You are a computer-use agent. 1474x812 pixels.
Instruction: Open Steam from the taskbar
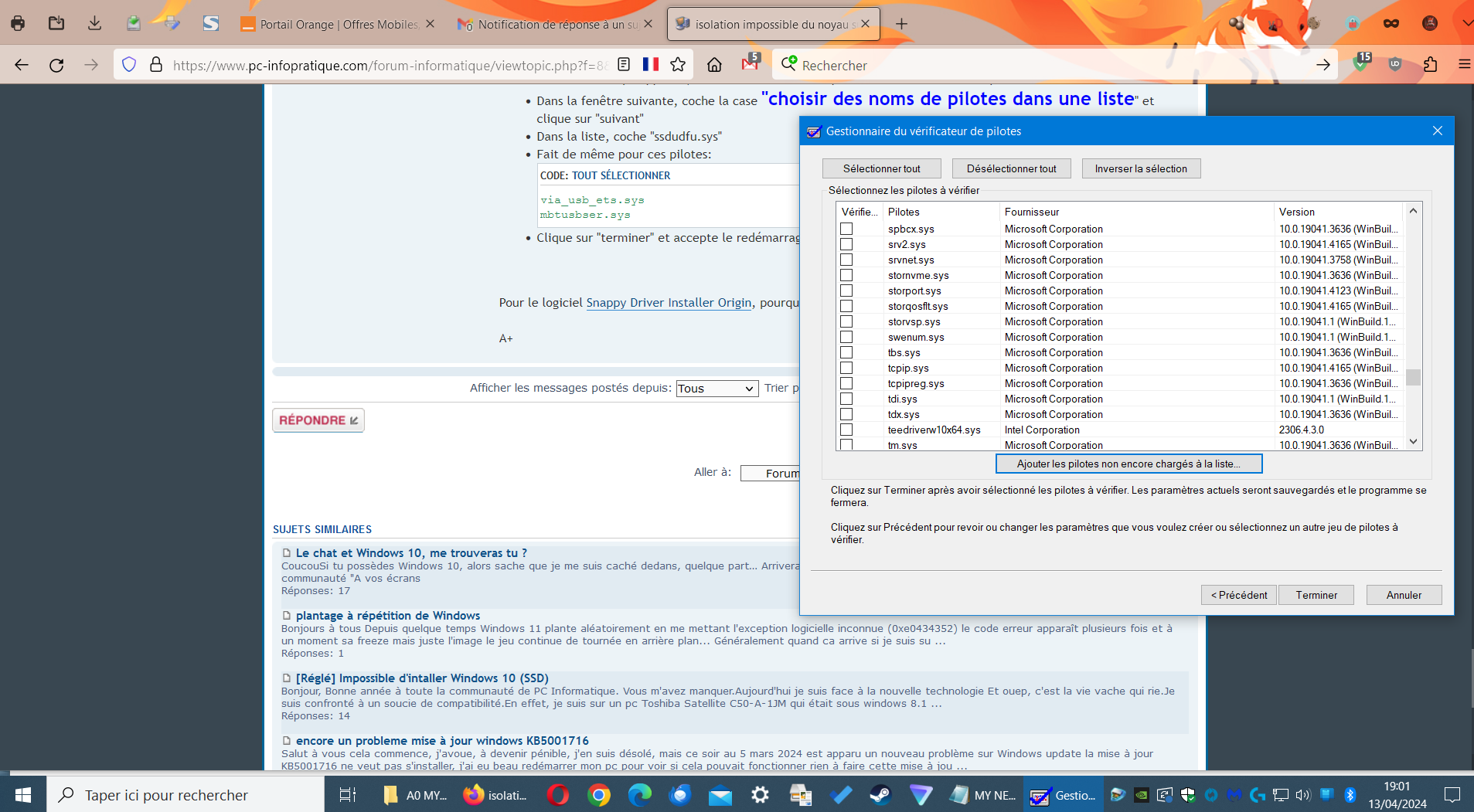(x=880, y=794)
